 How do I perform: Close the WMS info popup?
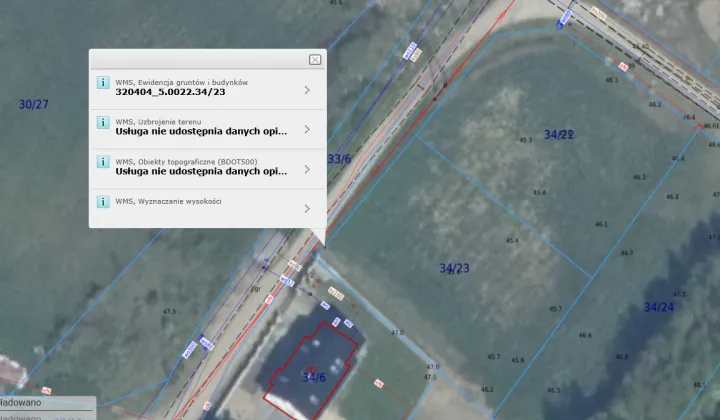tap(315, 60)
